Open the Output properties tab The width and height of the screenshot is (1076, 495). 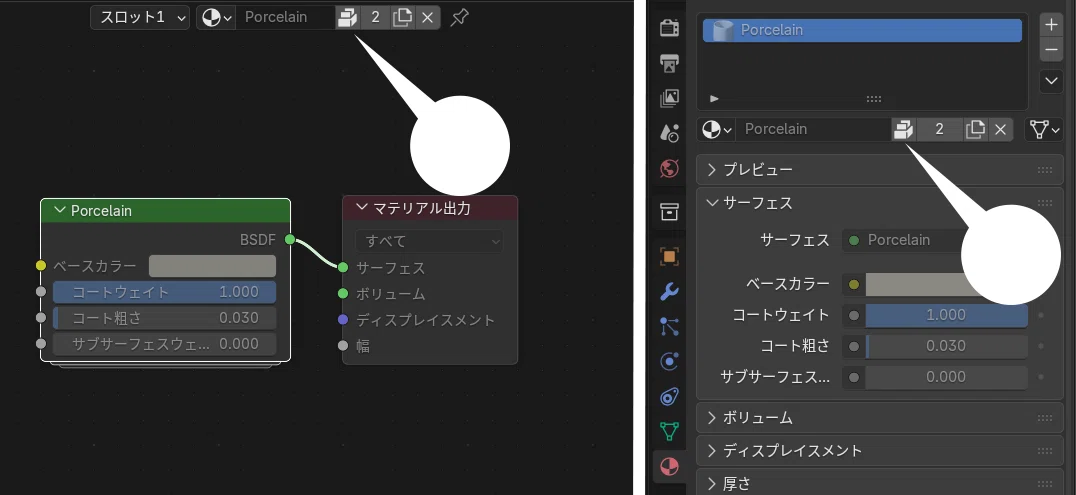pyautogui.click(x=669, y=63)
